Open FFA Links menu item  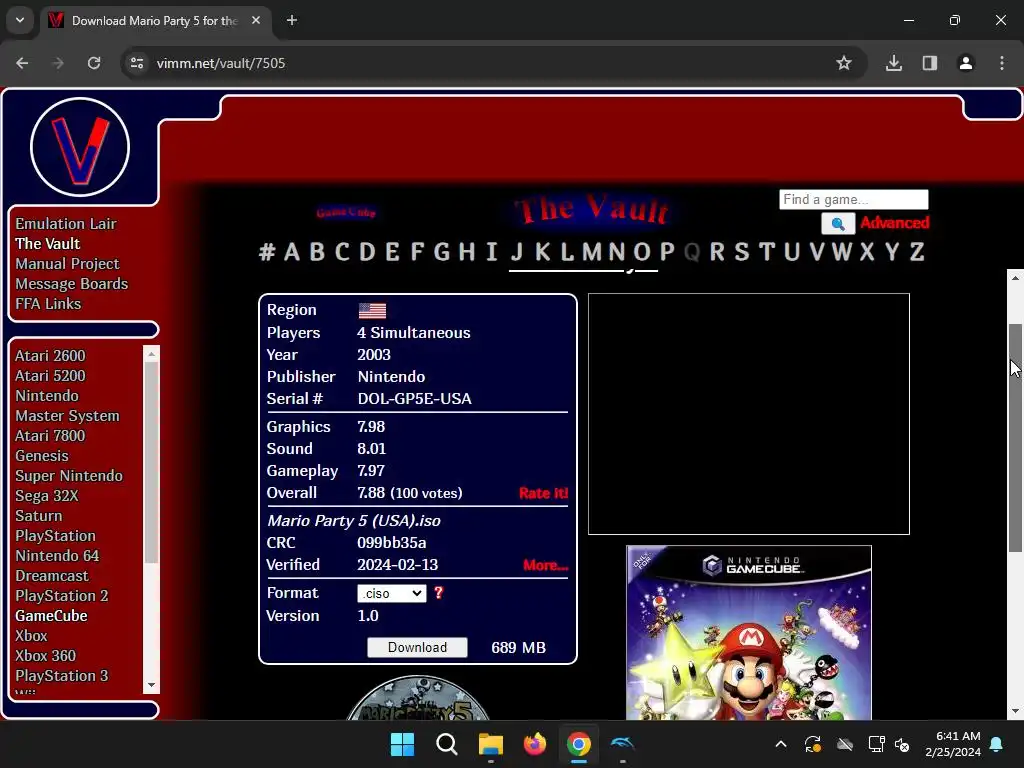[48, 304]
